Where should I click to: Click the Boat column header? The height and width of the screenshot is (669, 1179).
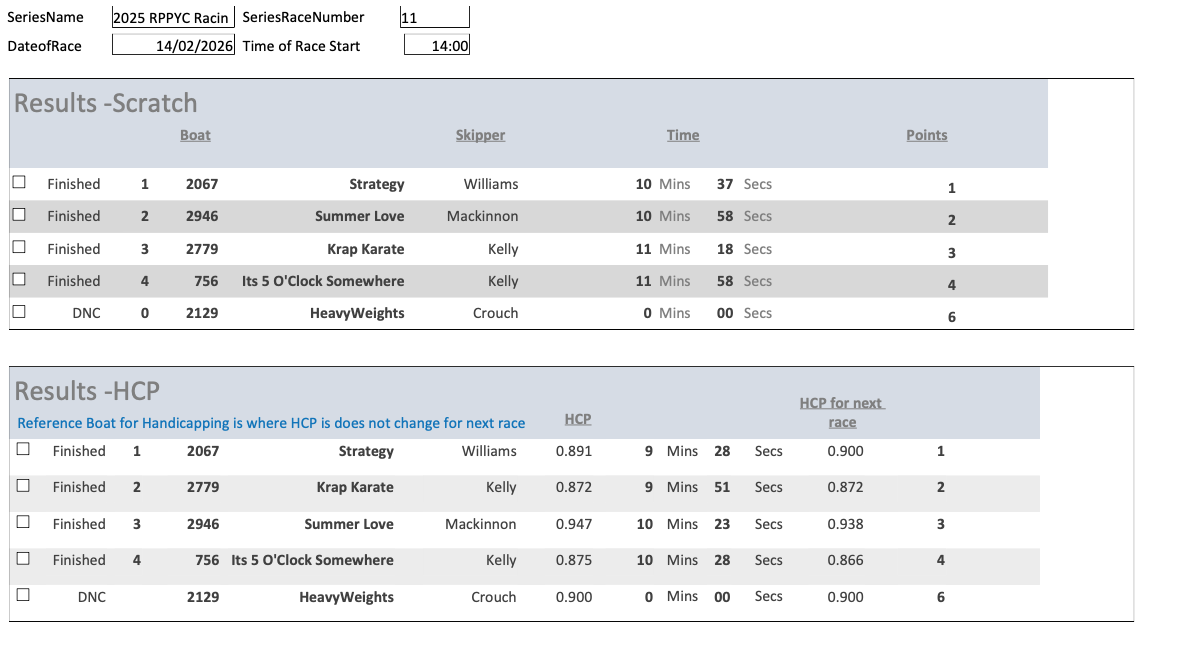pos(195,135)
